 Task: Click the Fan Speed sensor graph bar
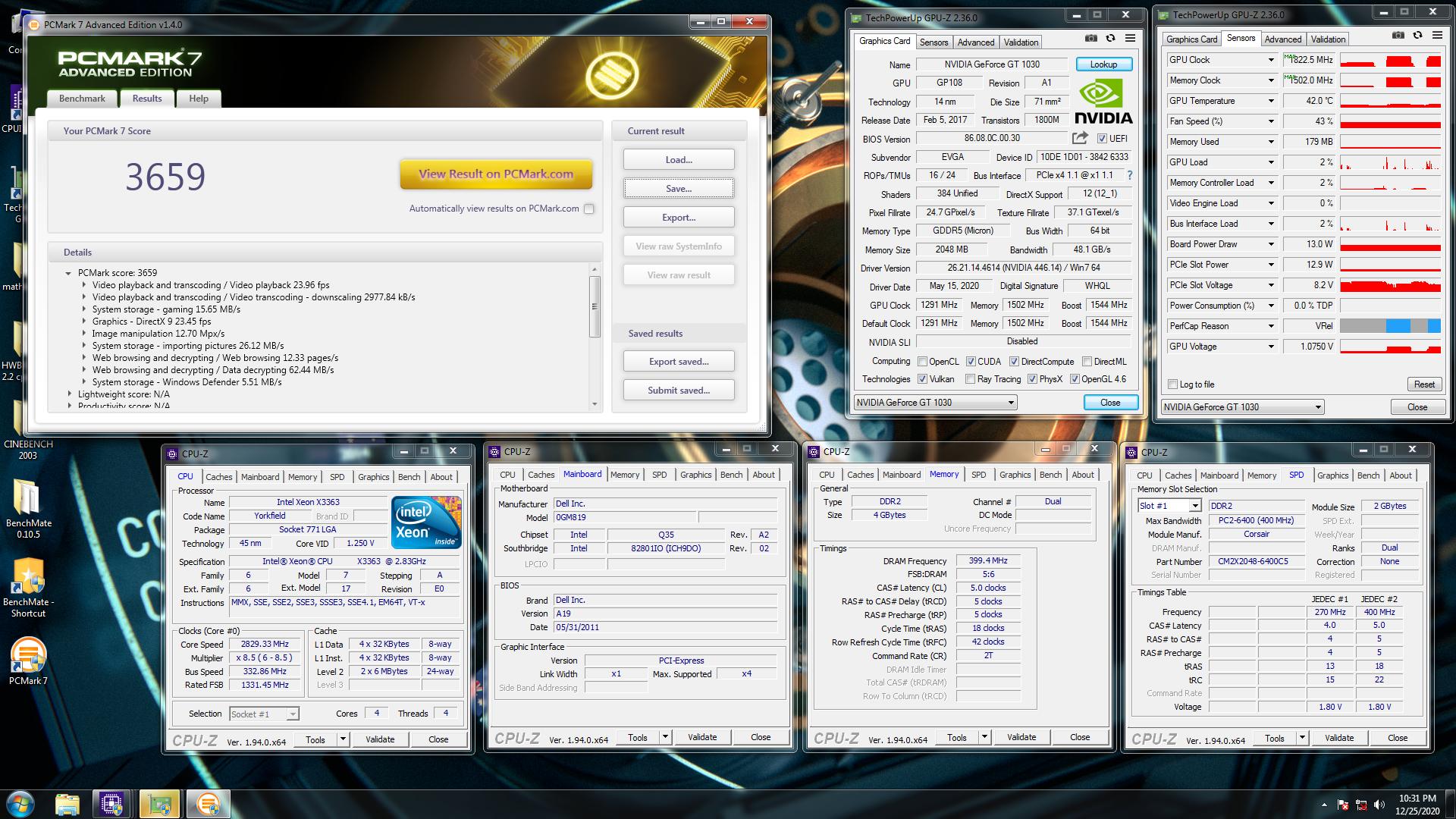tap(1390, 121)
